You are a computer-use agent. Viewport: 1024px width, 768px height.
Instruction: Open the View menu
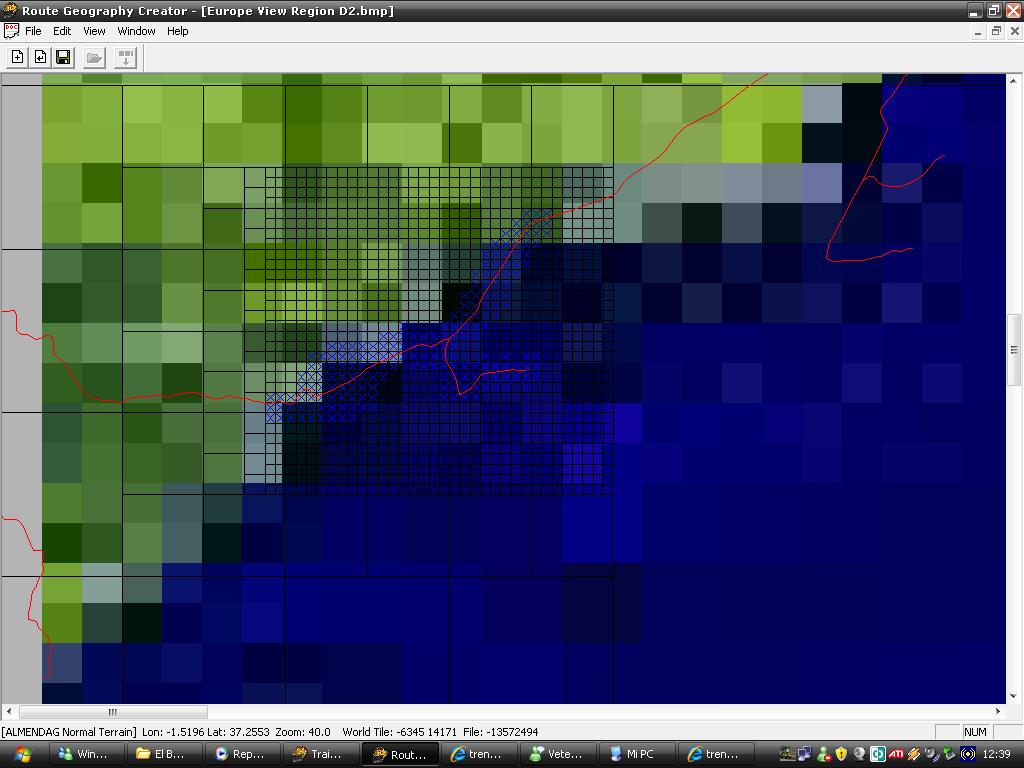[x=94, y=31]
